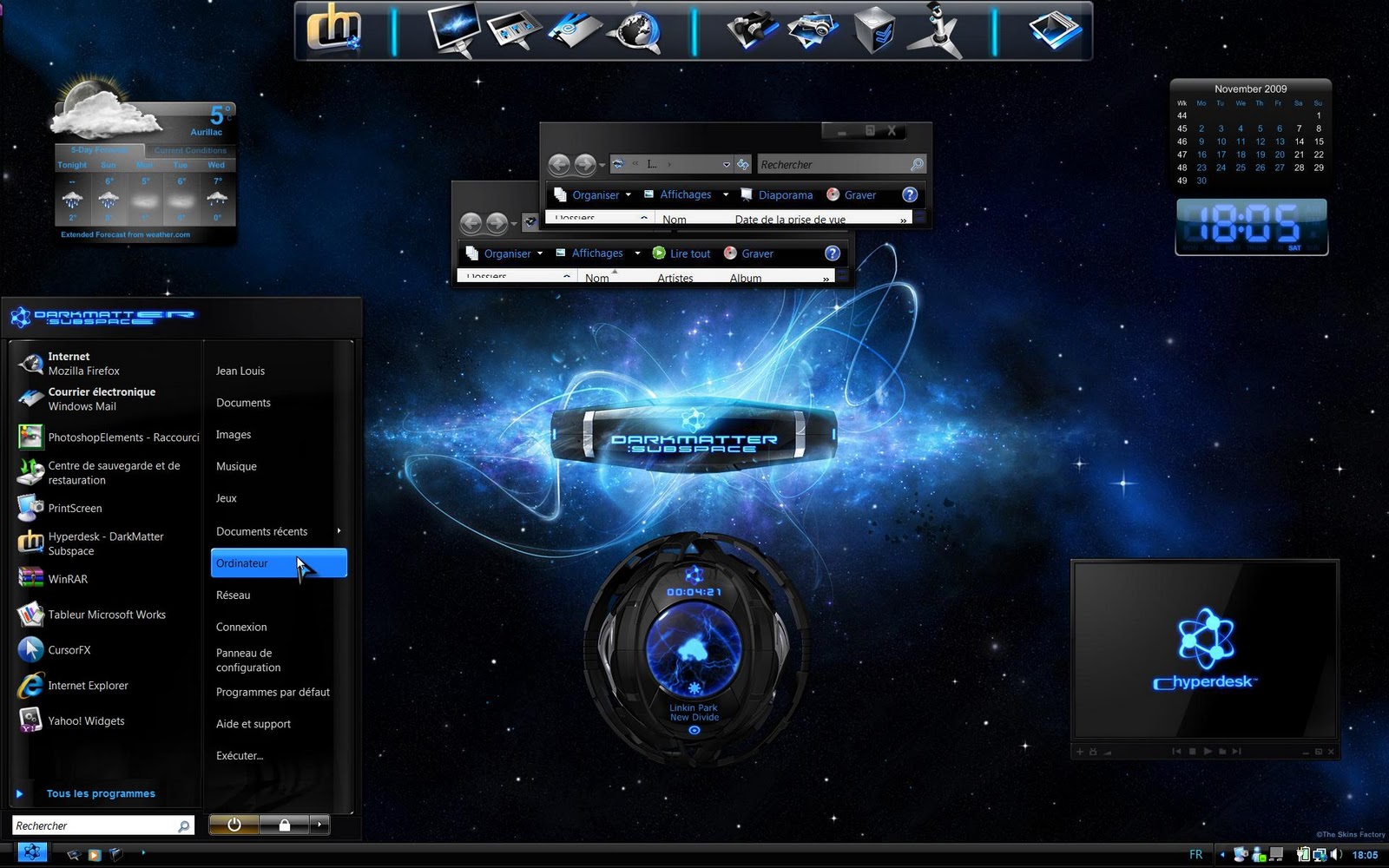This screenshot has height=868, width=1389.
Task: Open Images from the start menu
Action: coord(234,435)
